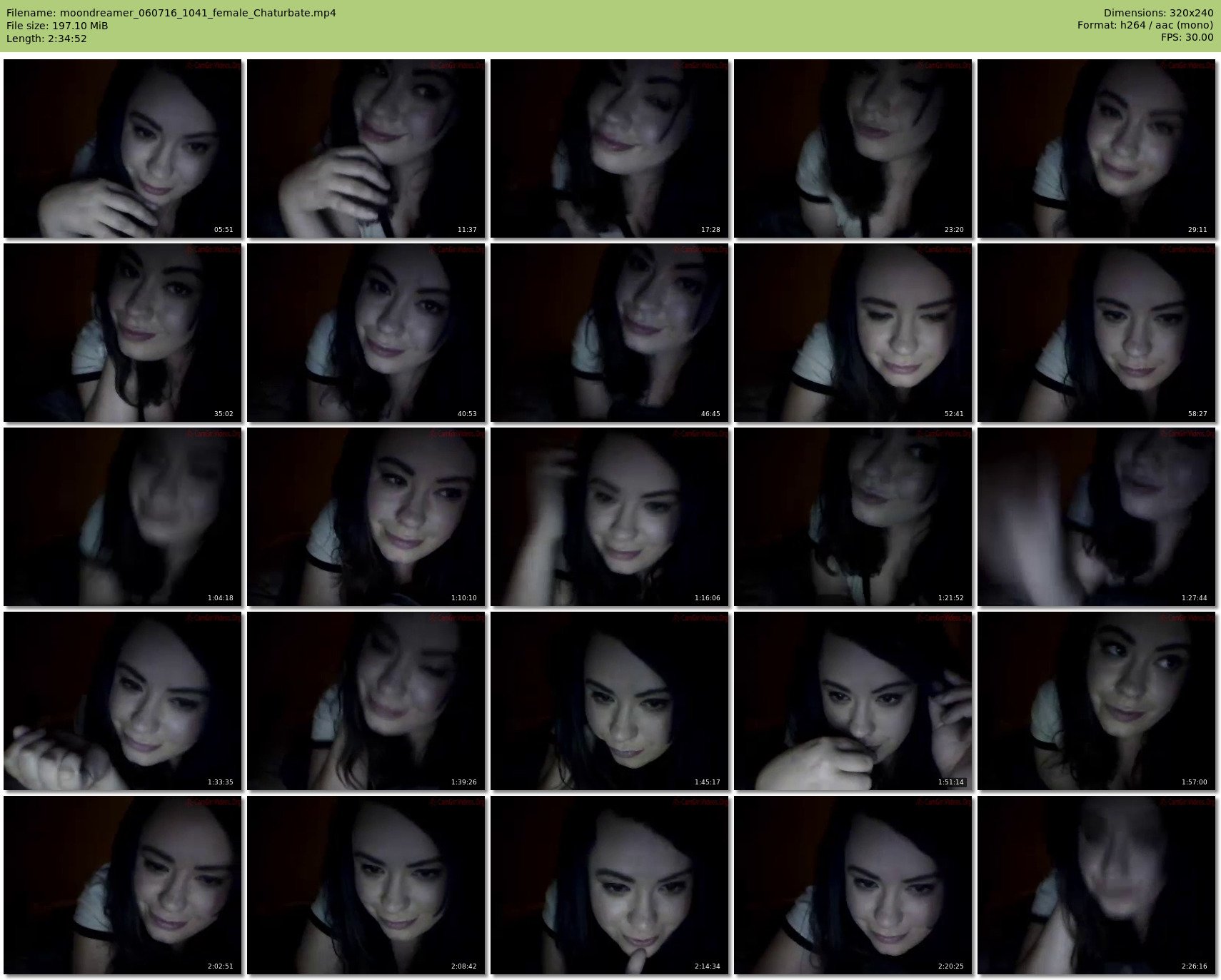The width and height of the screenshot is (1221, 980).
Task: Choose the thumbnail timestamped 40:53
Action: 366,333
